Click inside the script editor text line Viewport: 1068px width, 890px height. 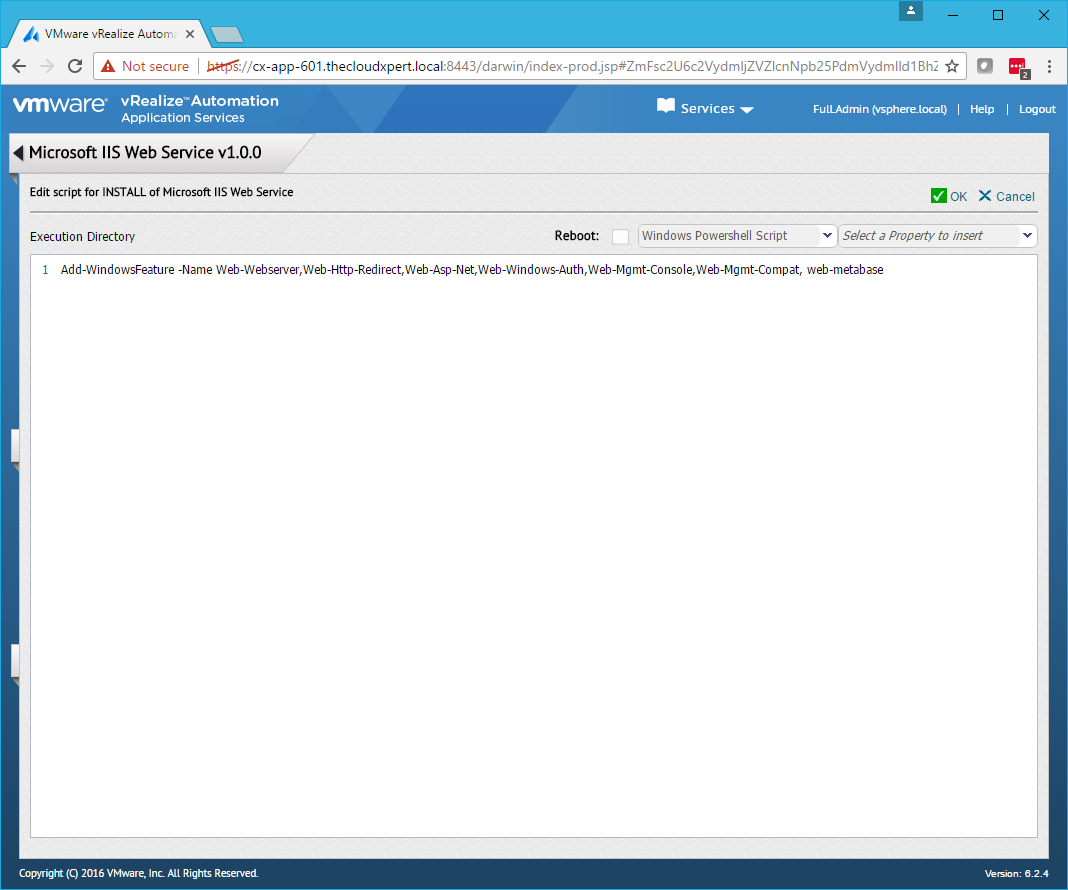(x=471, y=270)
